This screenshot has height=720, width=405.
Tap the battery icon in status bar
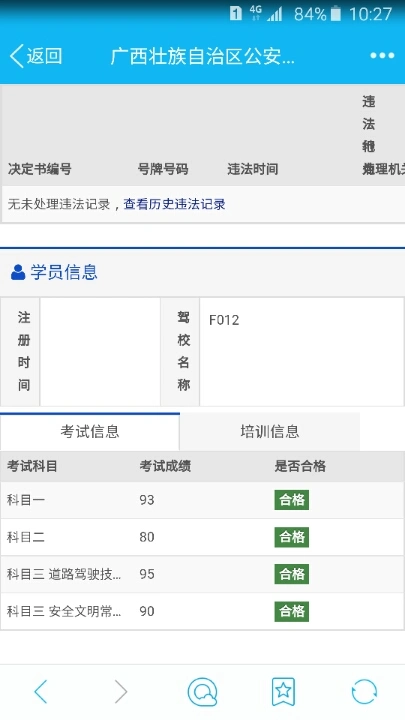point(336,14)
